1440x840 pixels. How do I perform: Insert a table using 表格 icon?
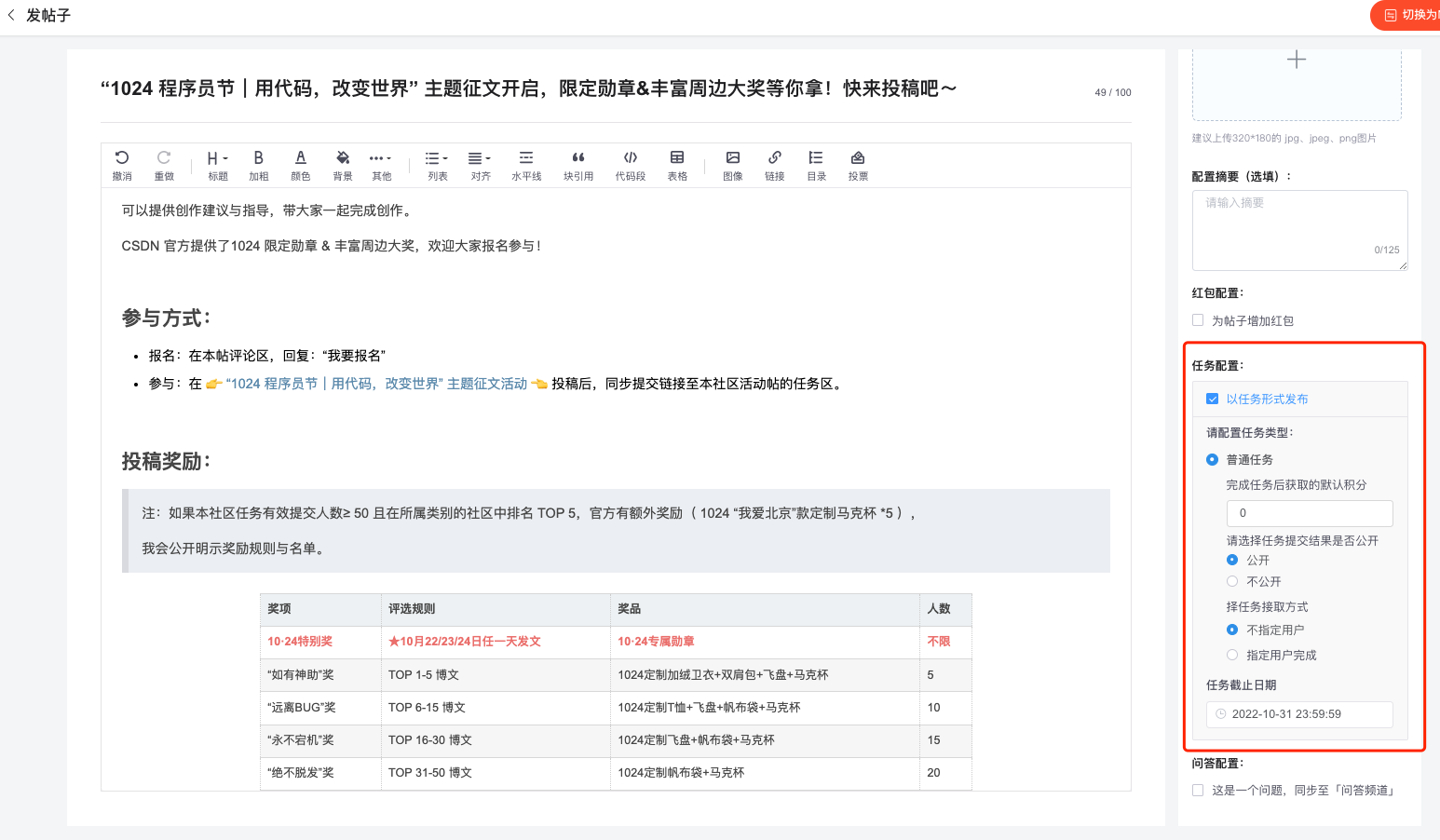(677, 164)
